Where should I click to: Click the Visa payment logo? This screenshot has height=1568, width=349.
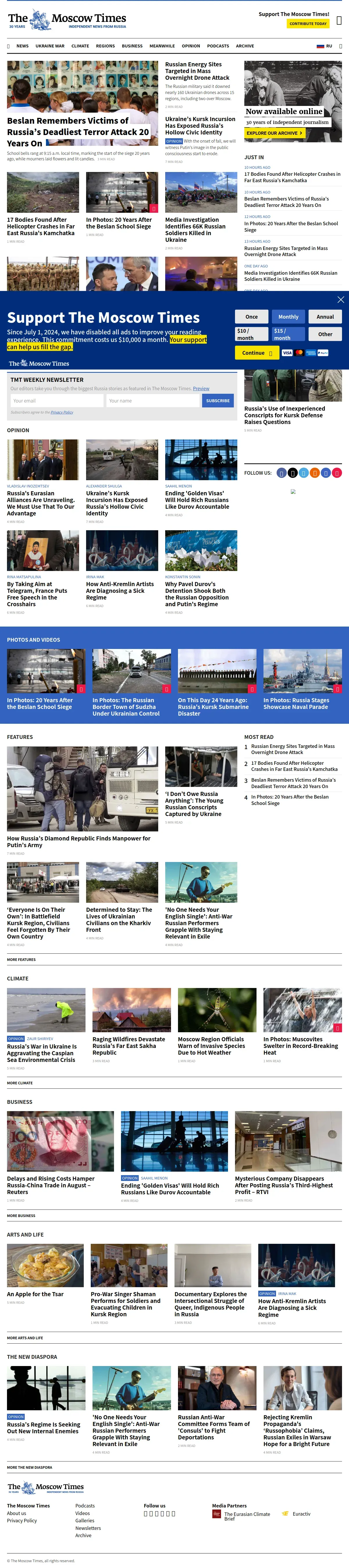[287, 352]
